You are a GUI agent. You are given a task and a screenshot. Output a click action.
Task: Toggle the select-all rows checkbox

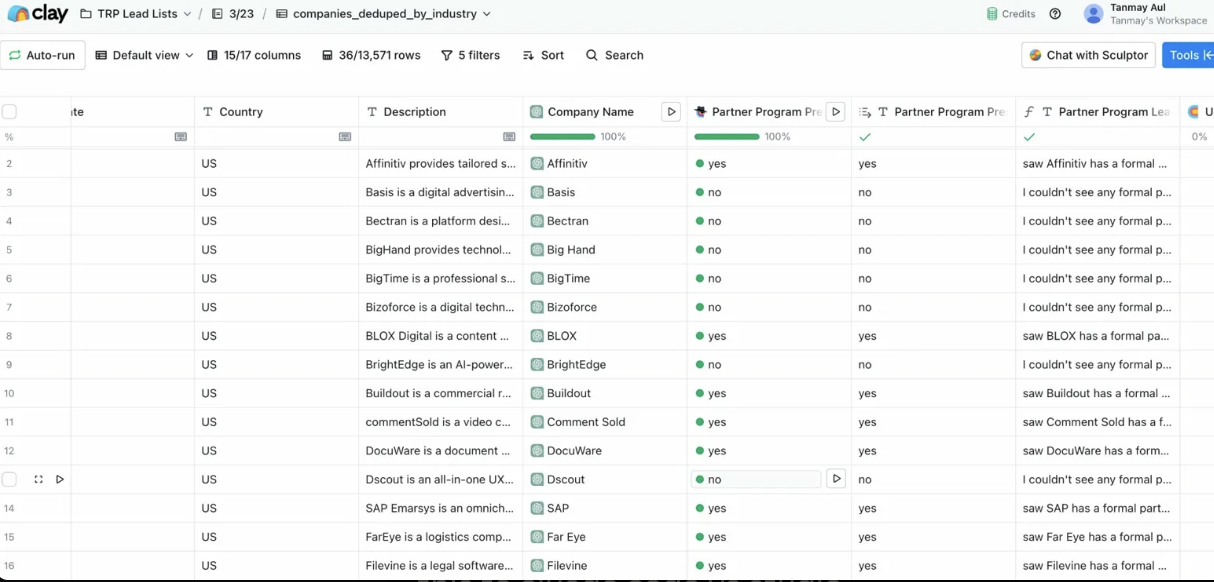pyautogui.click(x=9, y=112)
